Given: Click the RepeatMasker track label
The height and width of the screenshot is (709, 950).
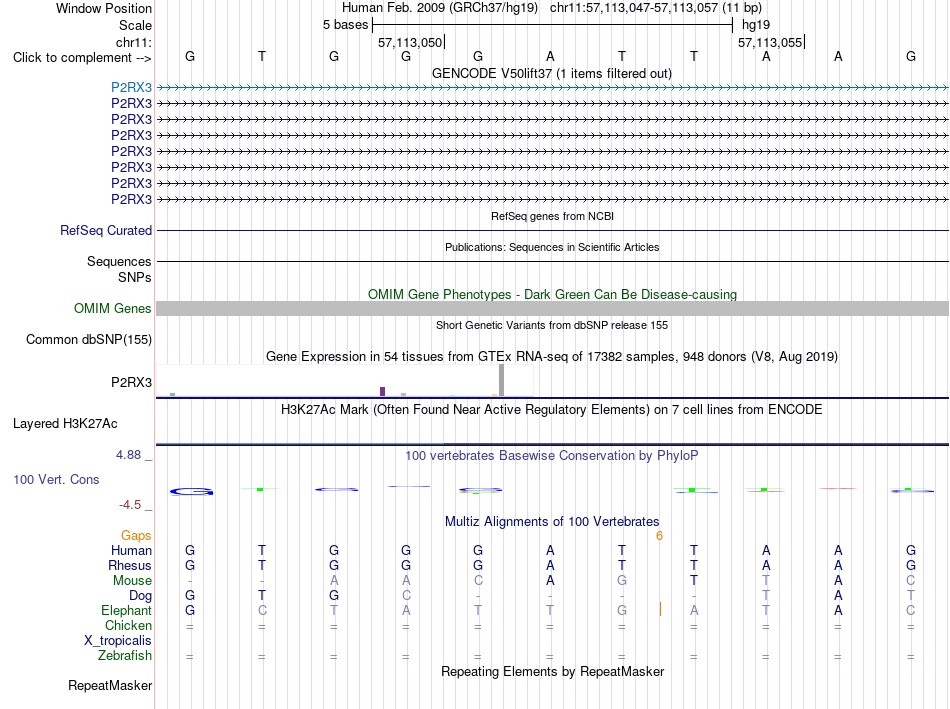Looking at the screenshot, I should pyautogui.click(x=110, y=685).
